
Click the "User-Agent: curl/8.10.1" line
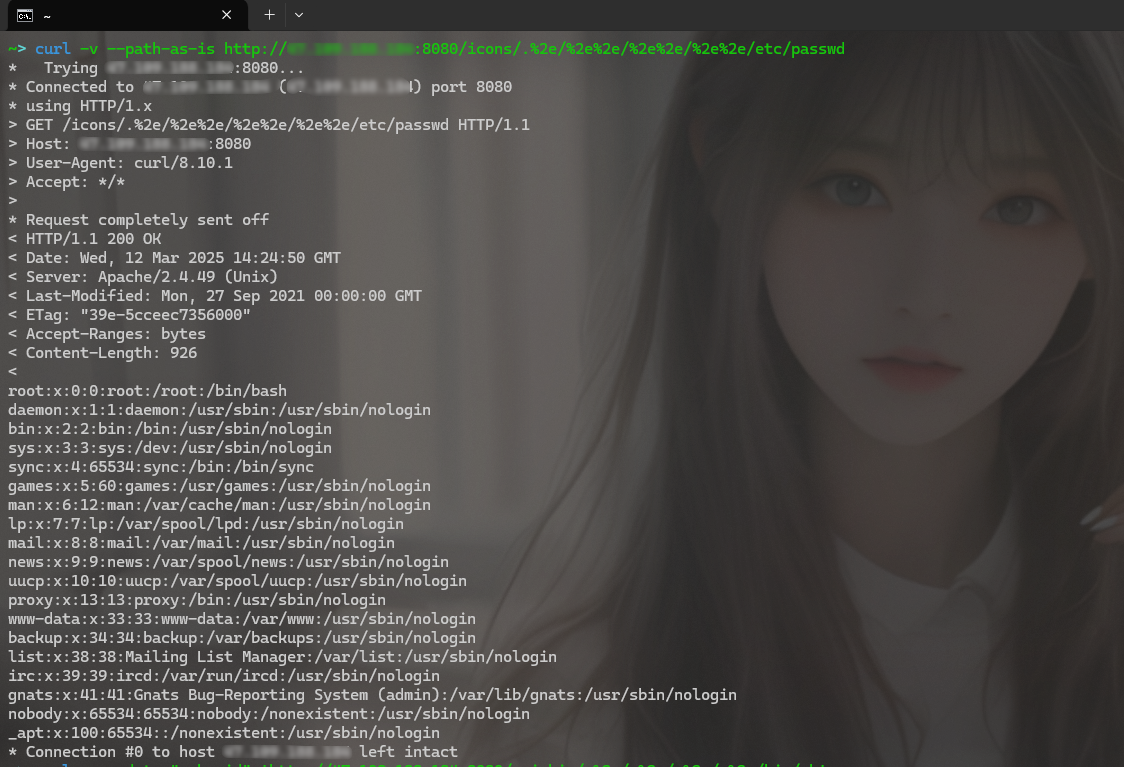[x=120, y=163]
